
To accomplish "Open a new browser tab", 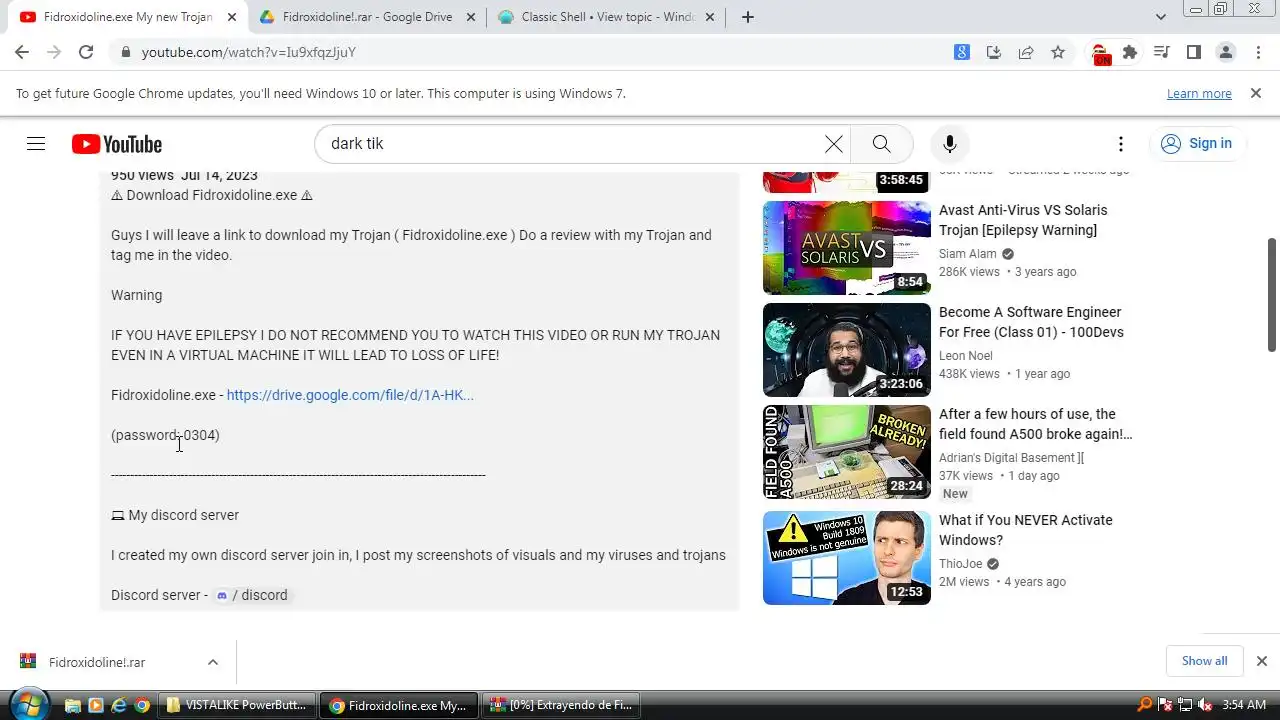I will pyautogui.click(x=747, y=17).
